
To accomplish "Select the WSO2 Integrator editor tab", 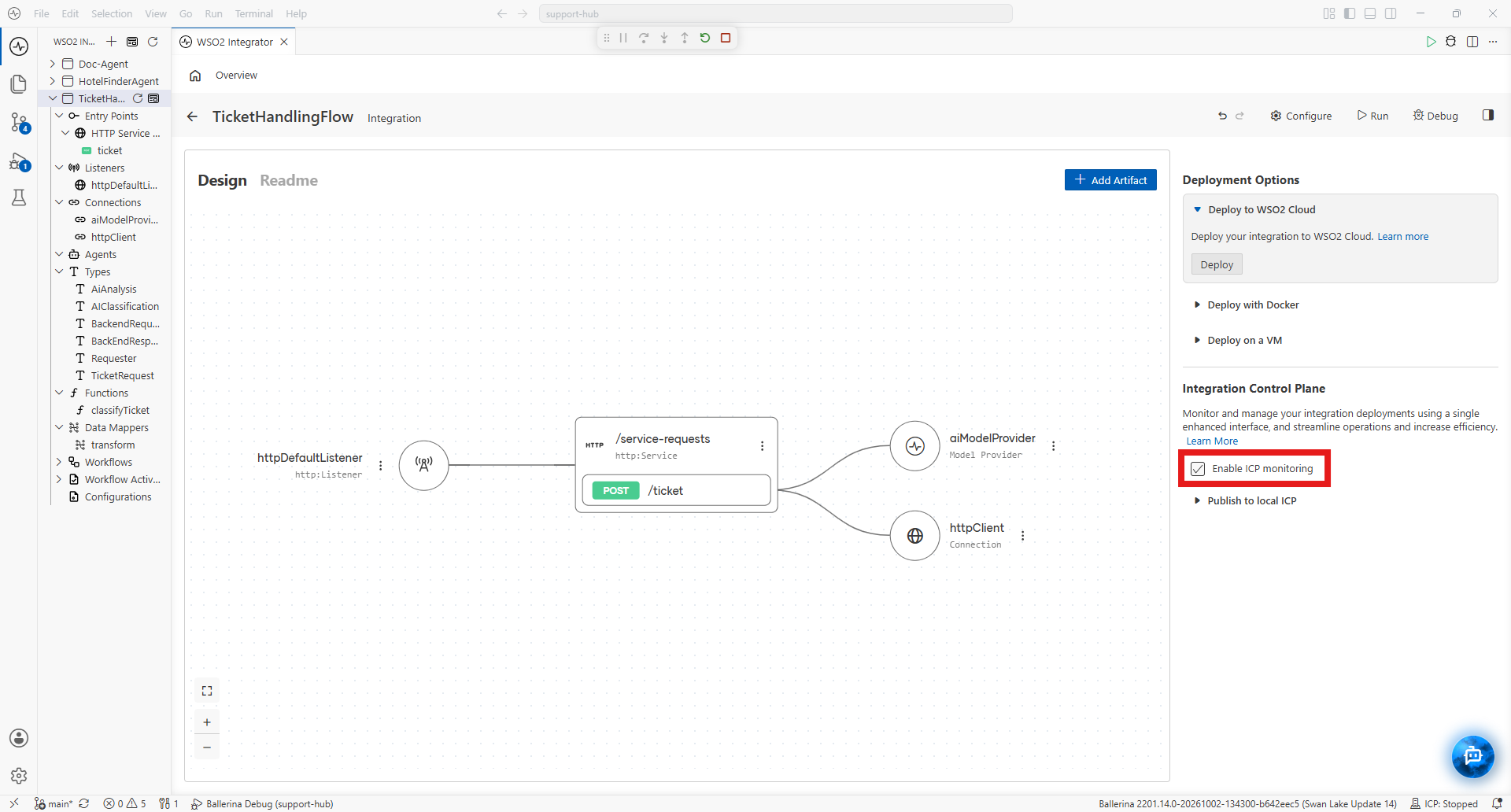I will (x=234, y=42).
